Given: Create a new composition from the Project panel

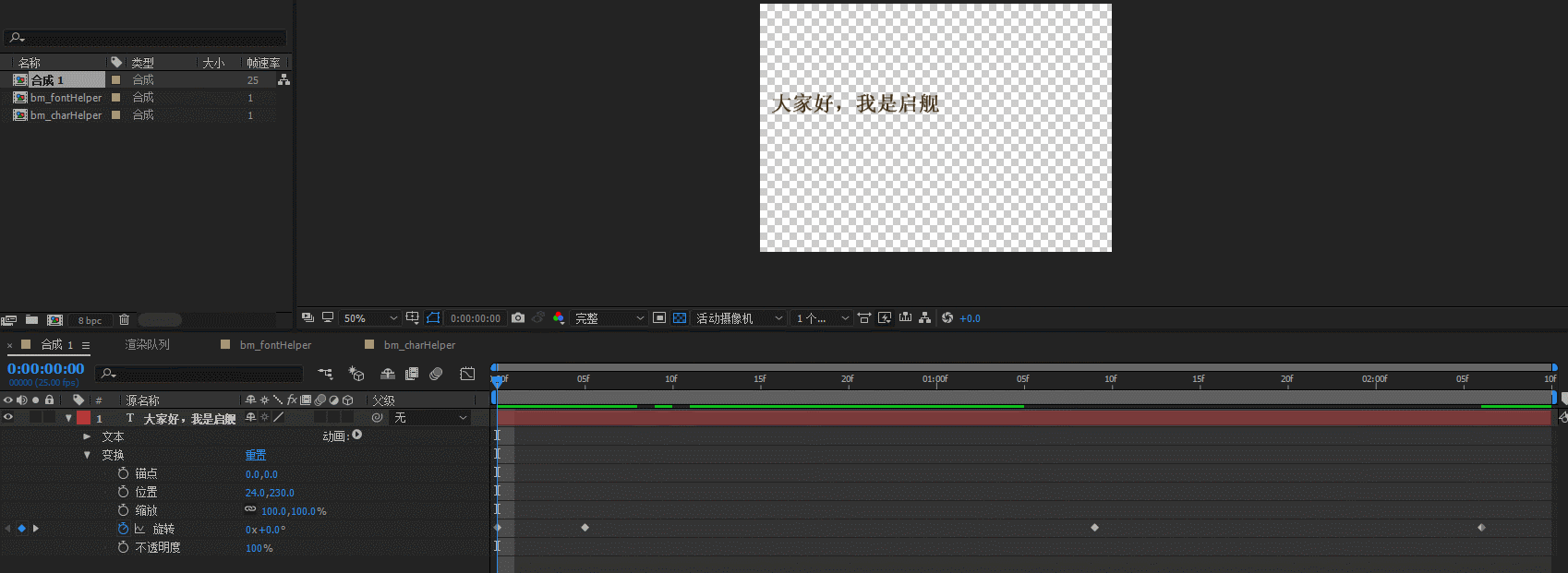Looking at the screenshot, I should [x=54, y=320].
